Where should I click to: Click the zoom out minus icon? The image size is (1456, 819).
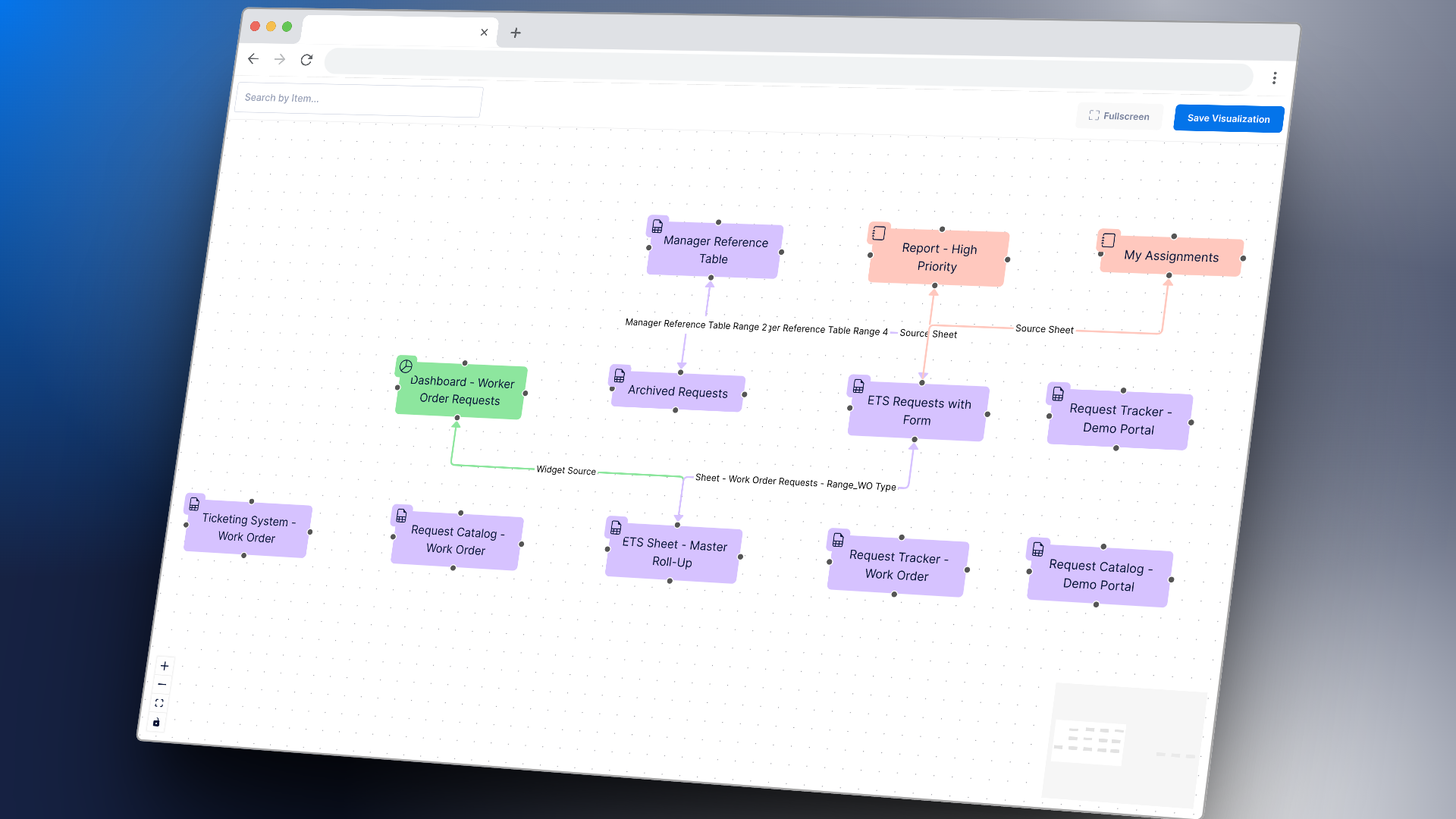click(162, 684)
